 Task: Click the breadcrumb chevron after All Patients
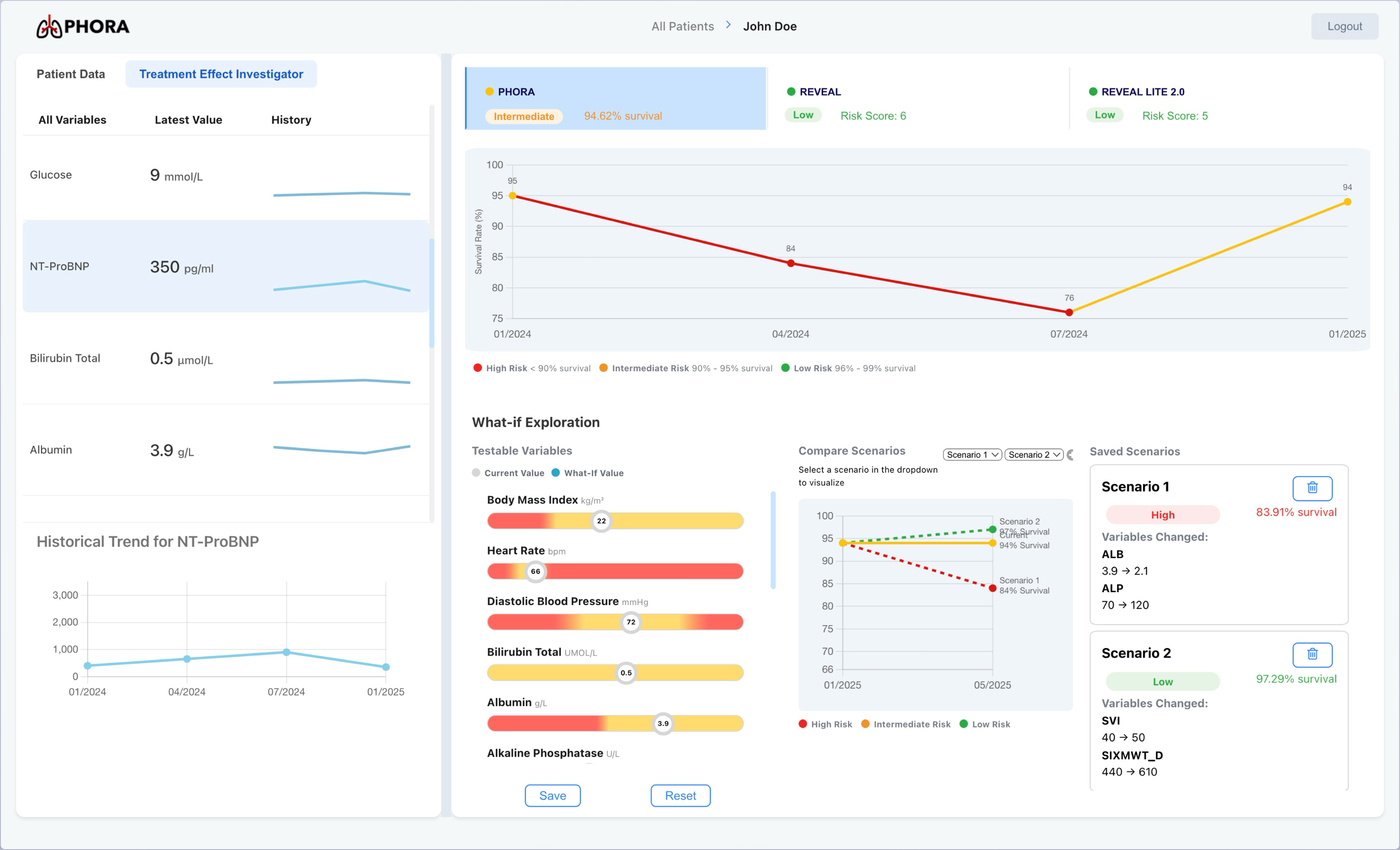(728, 26)
